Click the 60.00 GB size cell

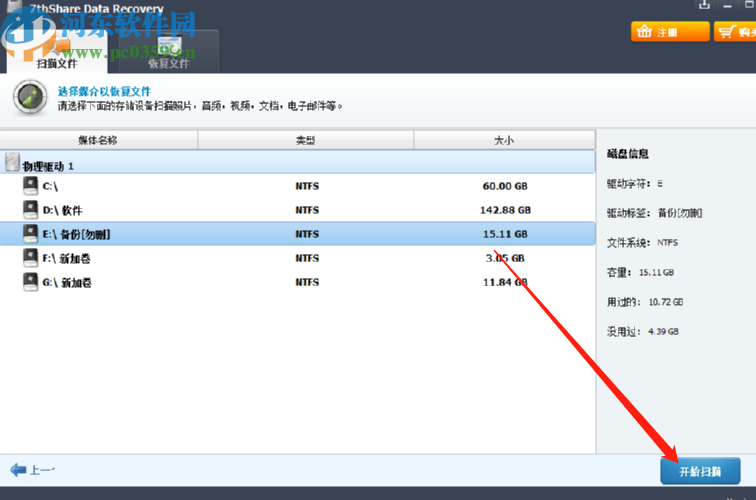pyautogui.click(x=505, y=186)
